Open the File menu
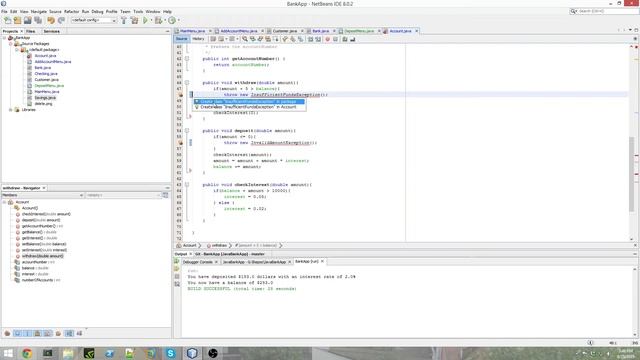Screen dimensions: 640x360 [x=4, y=12]
